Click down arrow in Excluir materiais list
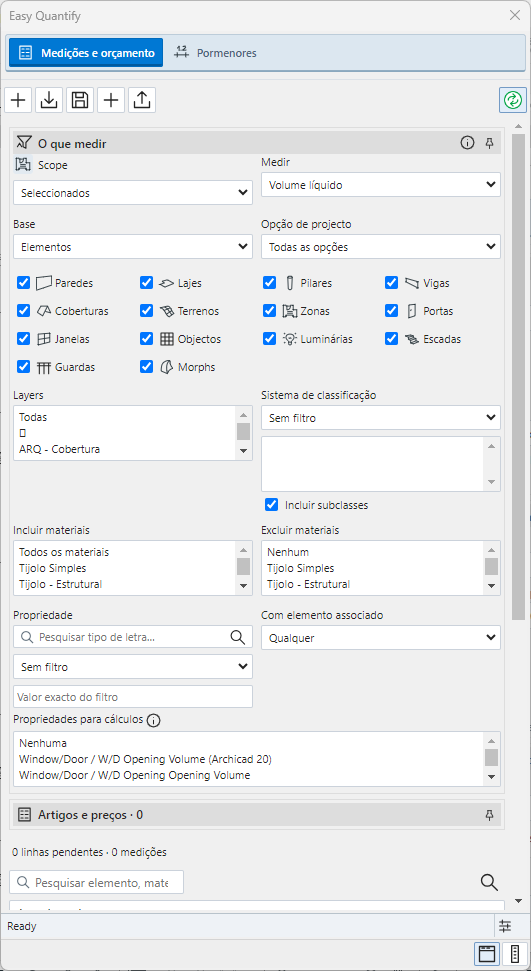Image resolution: width=531 pixels, height=971 pixels. pyautogui.click(x=491, y=586)
